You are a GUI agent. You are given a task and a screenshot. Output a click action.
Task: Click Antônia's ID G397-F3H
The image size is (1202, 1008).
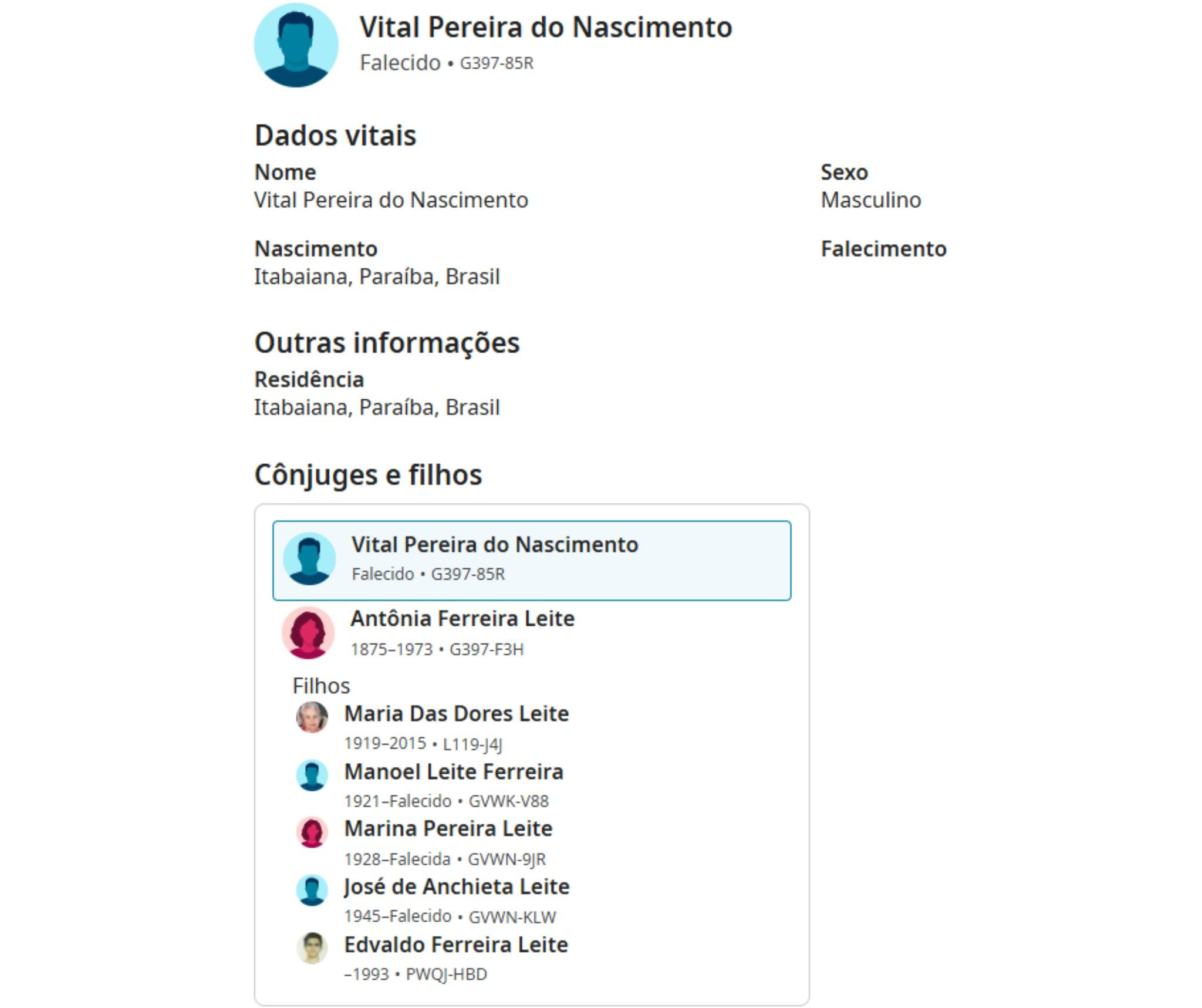(x=486, y=649)
